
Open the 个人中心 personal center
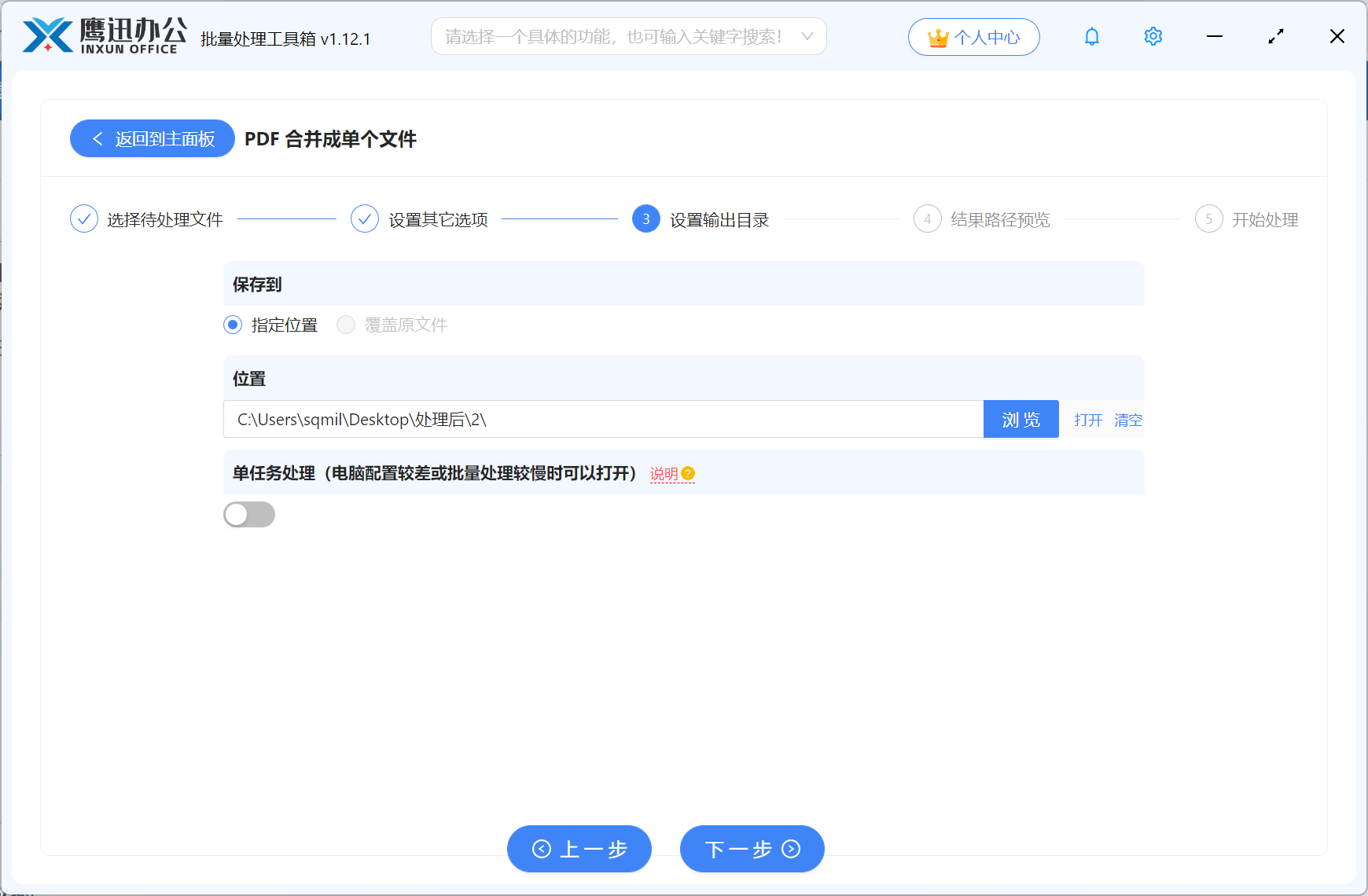click(x=973, y=37)
